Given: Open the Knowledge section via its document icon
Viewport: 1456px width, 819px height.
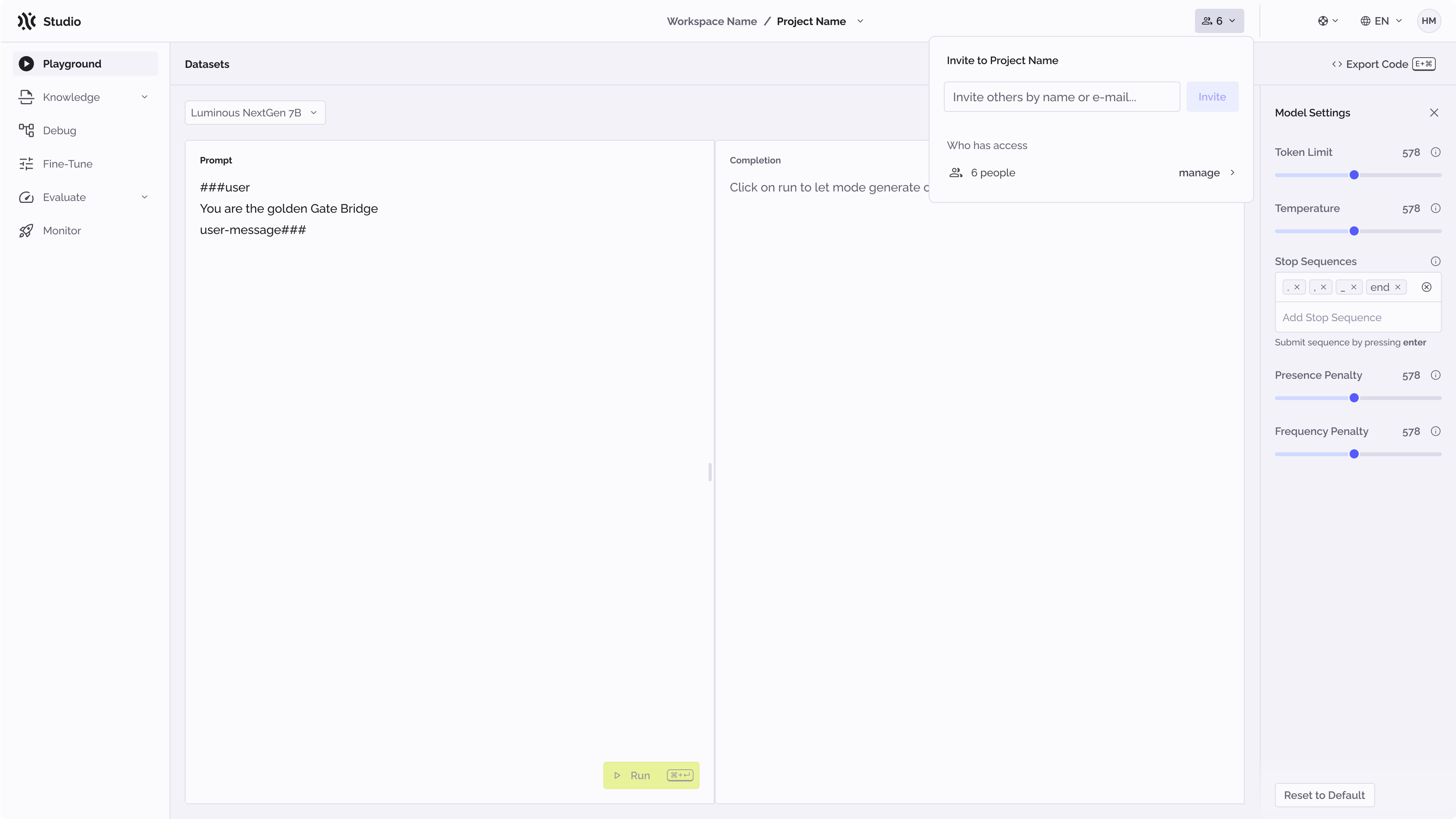Looking at the screenshot, I should click(x=27, y=97).
